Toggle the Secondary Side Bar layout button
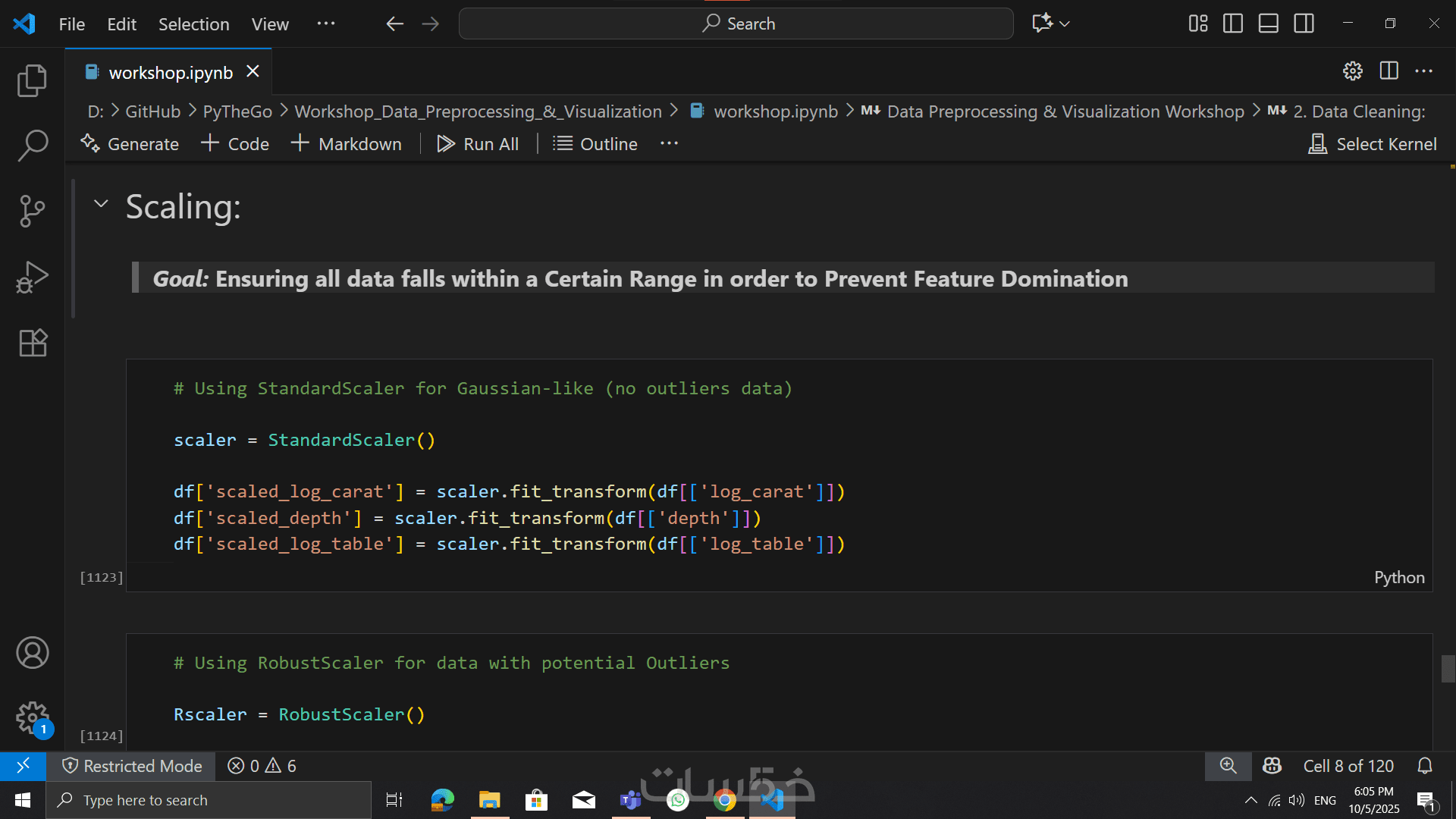 (1304, 24)
